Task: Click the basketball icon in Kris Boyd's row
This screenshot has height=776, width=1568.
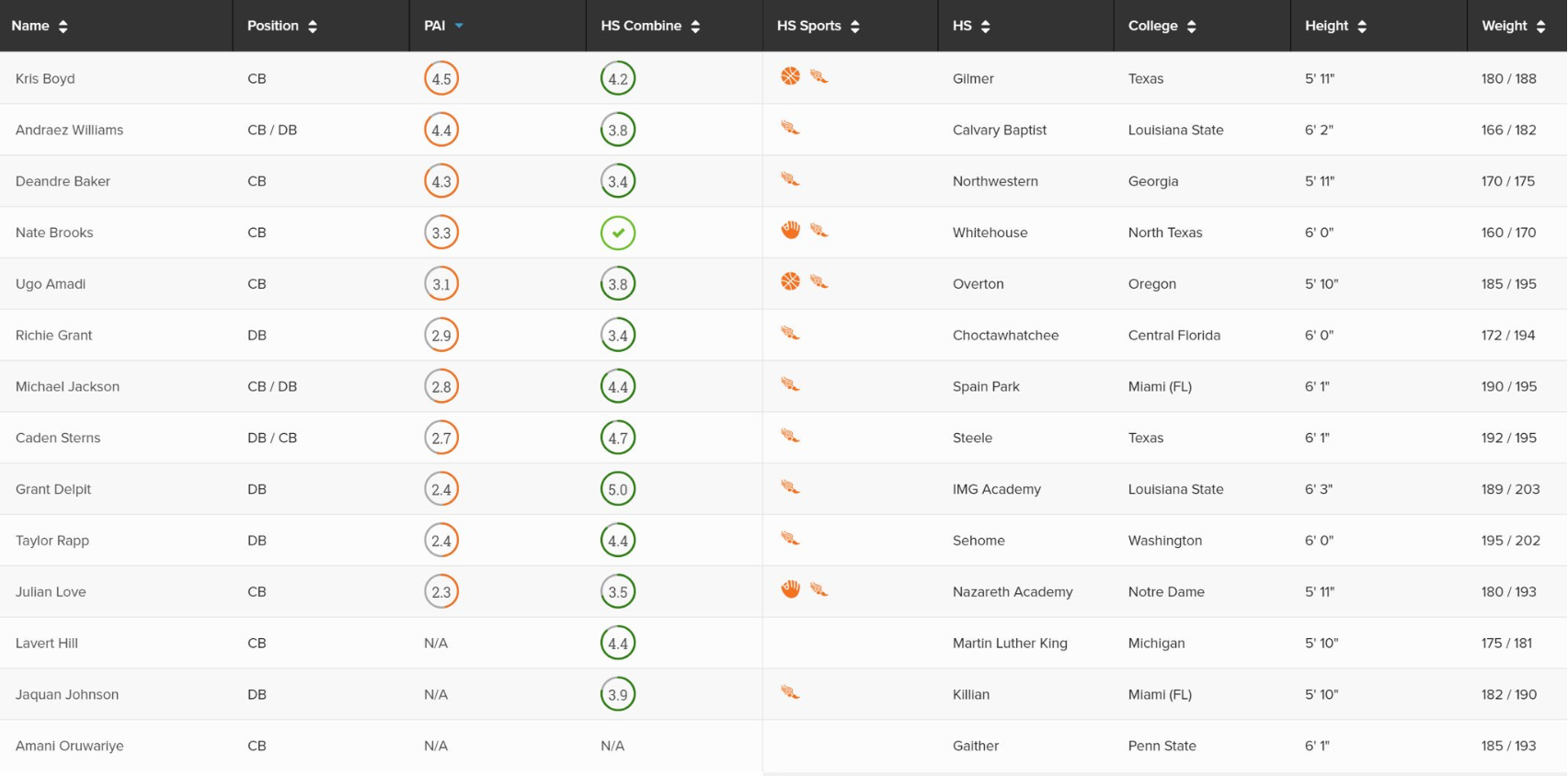Action: [790, 76]
